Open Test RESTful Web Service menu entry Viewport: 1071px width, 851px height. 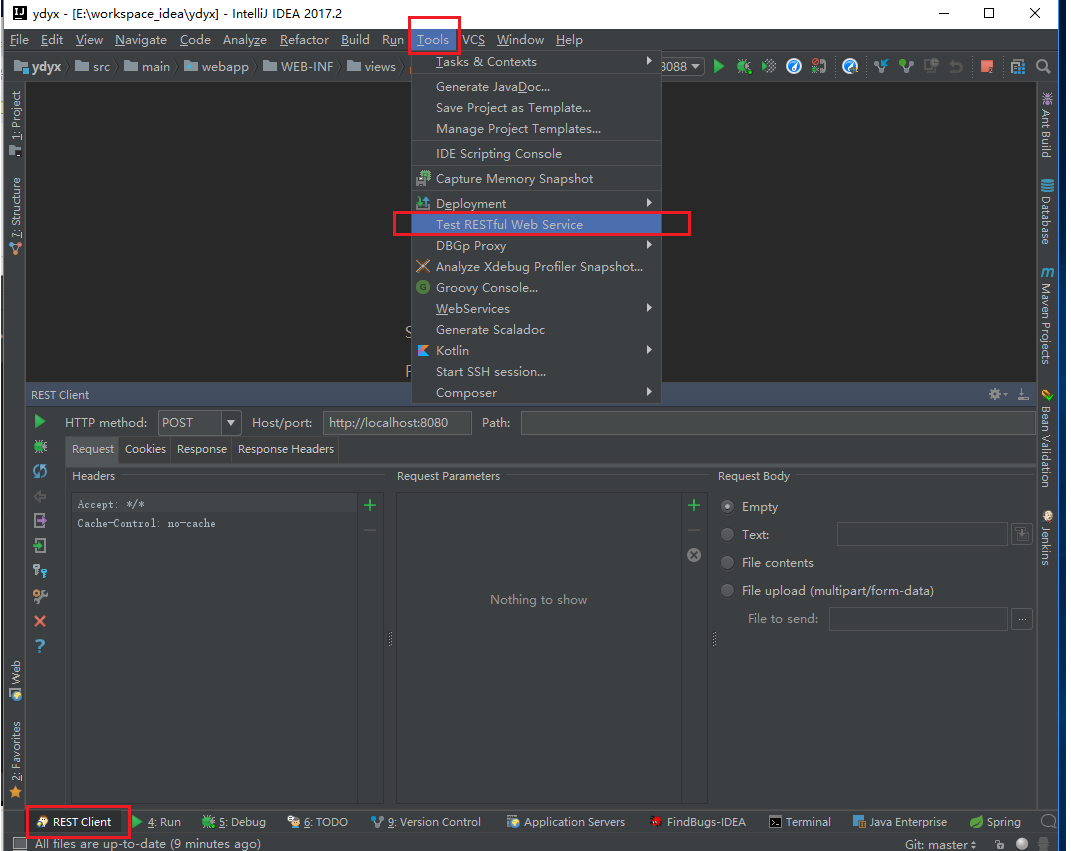click(x=509, y=224)
